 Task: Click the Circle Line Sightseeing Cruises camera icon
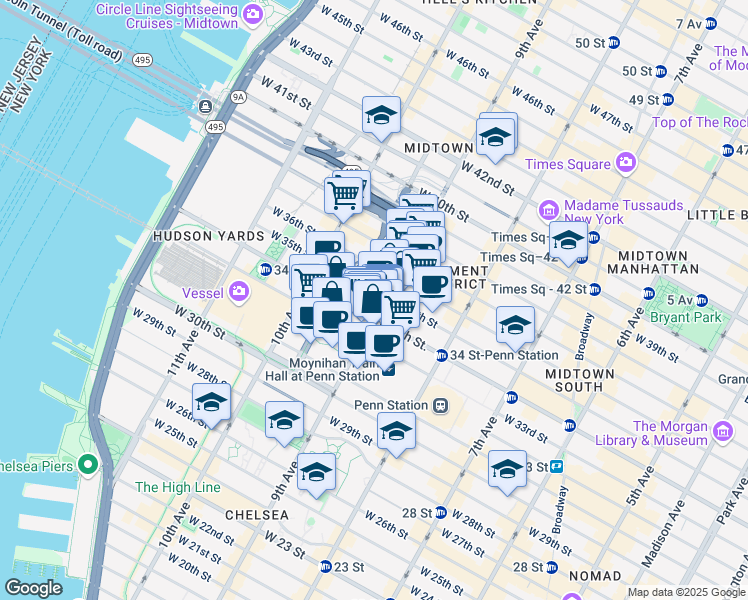252,15
